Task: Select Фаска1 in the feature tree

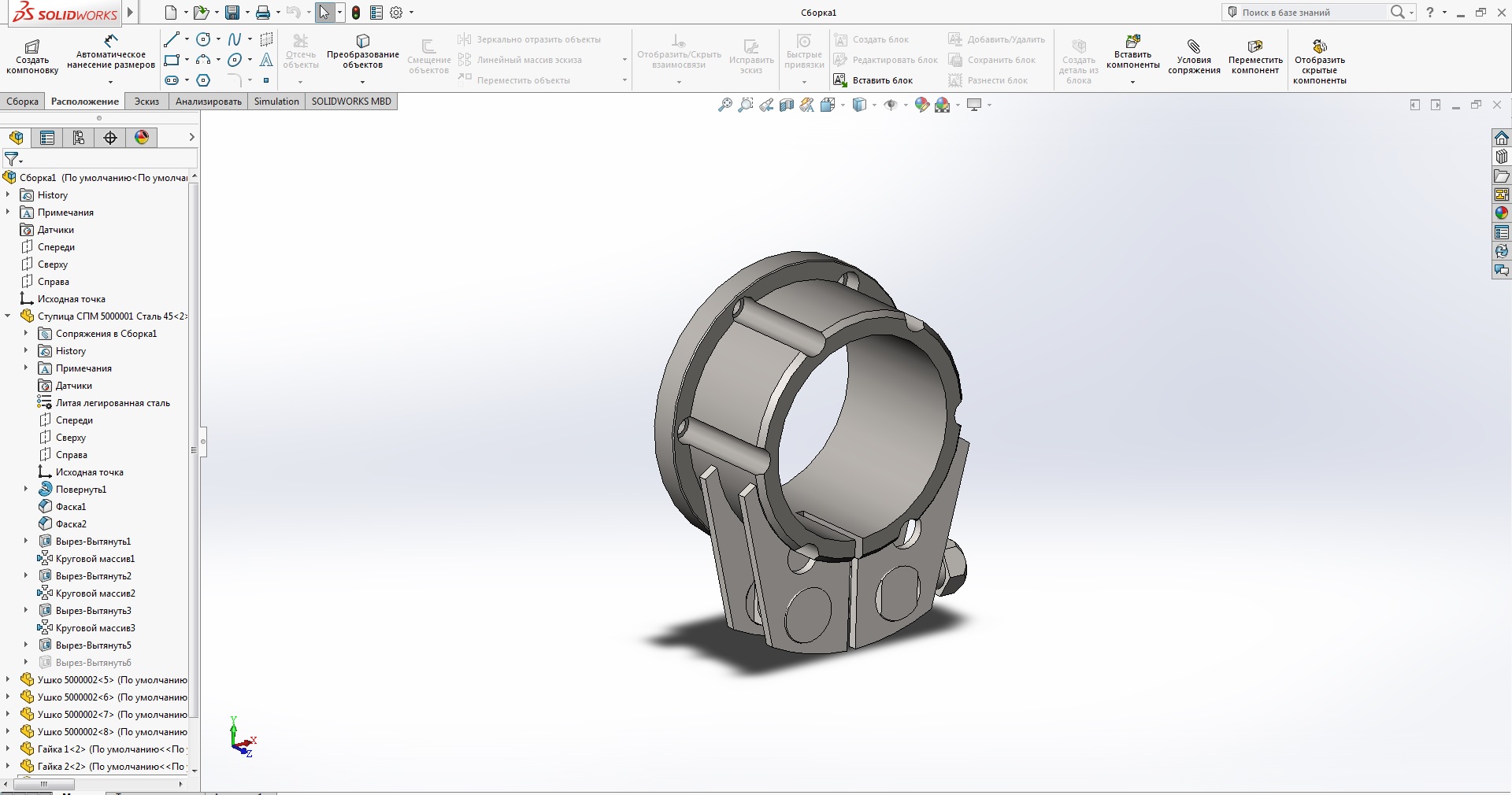Action: pos(71,507)
